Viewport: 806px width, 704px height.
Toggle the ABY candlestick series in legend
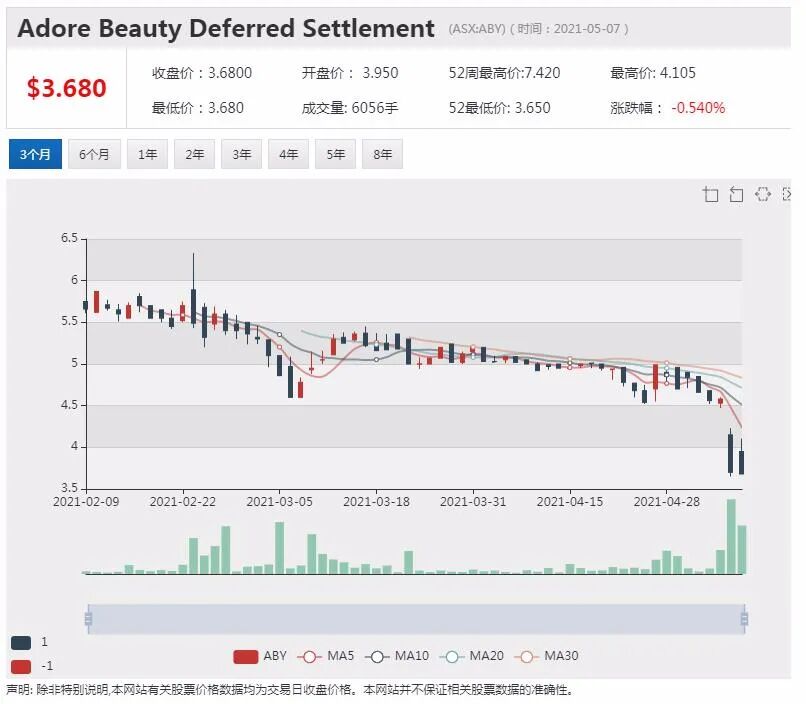(x=260, y=656)
